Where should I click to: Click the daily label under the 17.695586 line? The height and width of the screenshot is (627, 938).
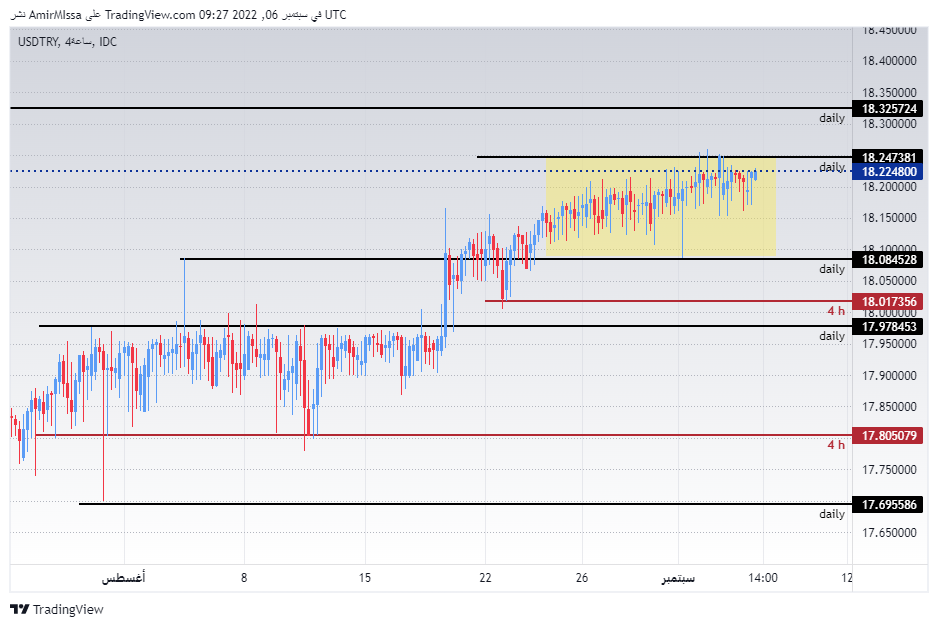[x=832, y=514]
